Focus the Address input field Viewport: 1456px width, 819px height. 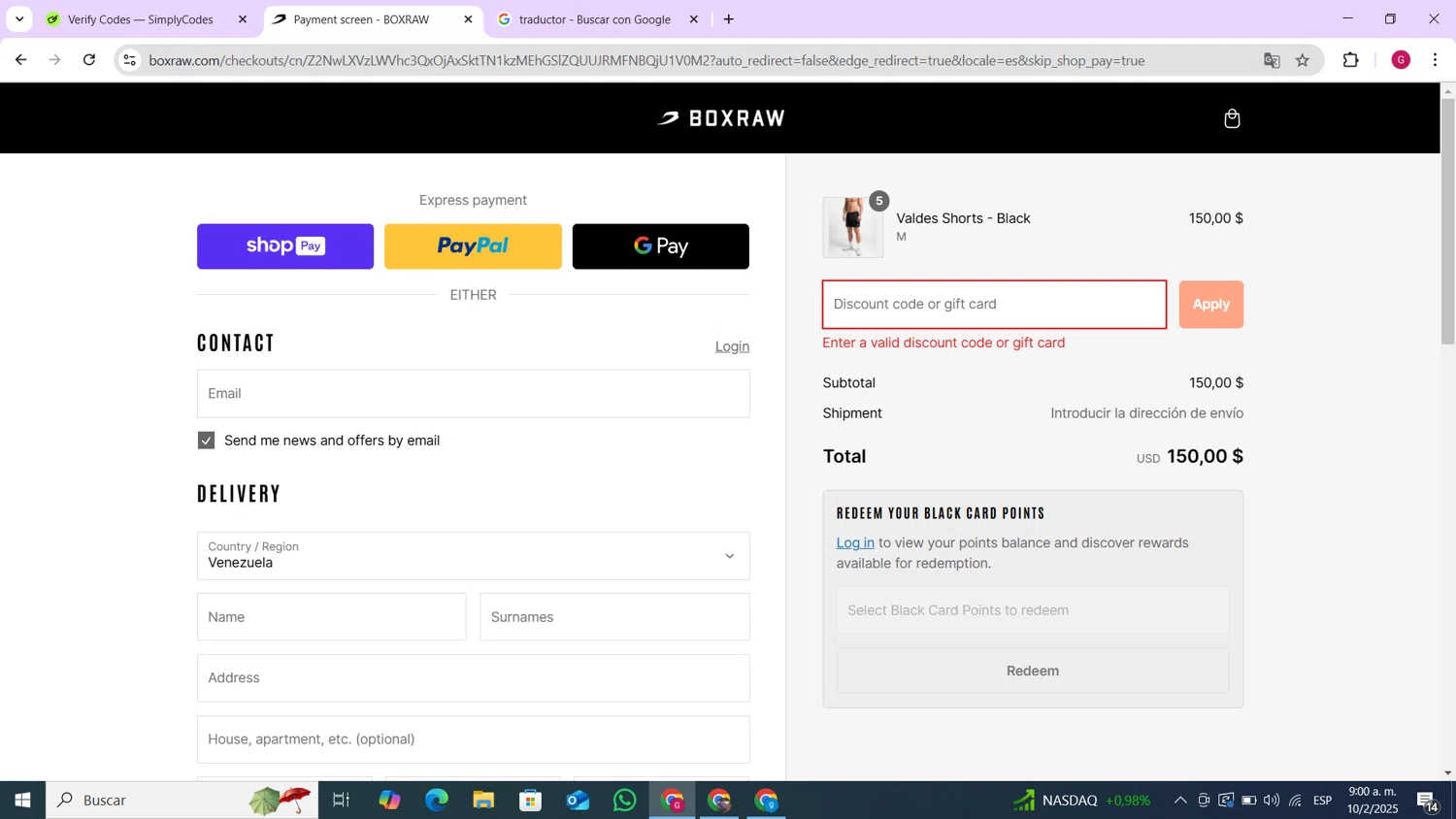click(x=473, y=678)
